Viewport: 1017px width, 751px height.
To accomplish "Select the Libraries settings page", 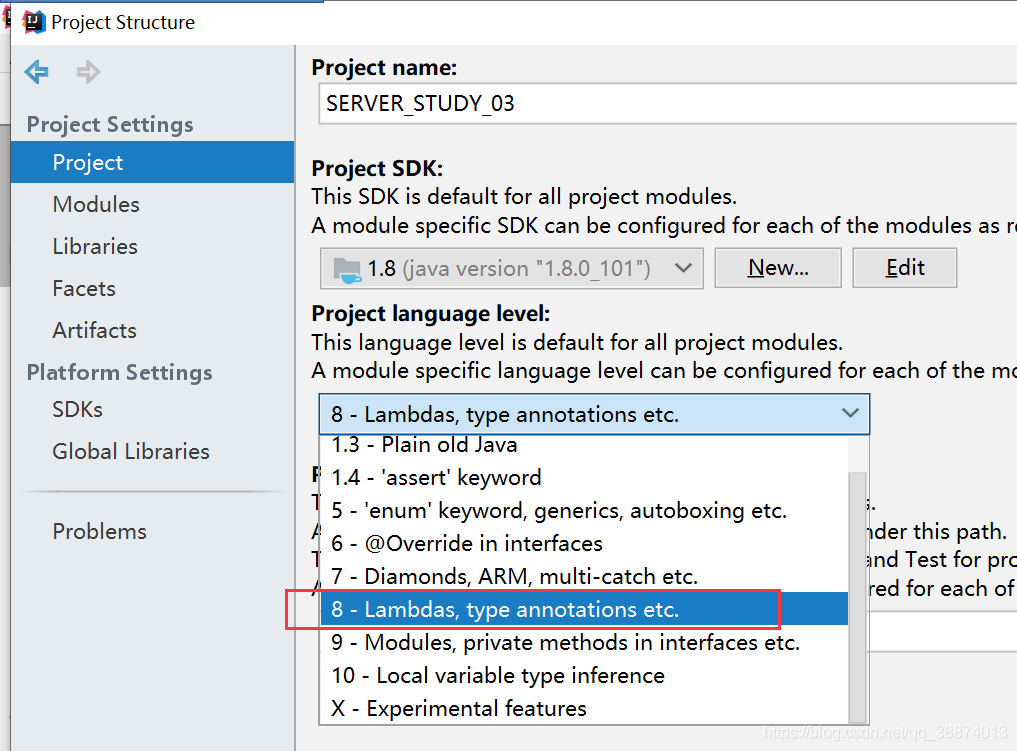I will [x=95, y=246].
